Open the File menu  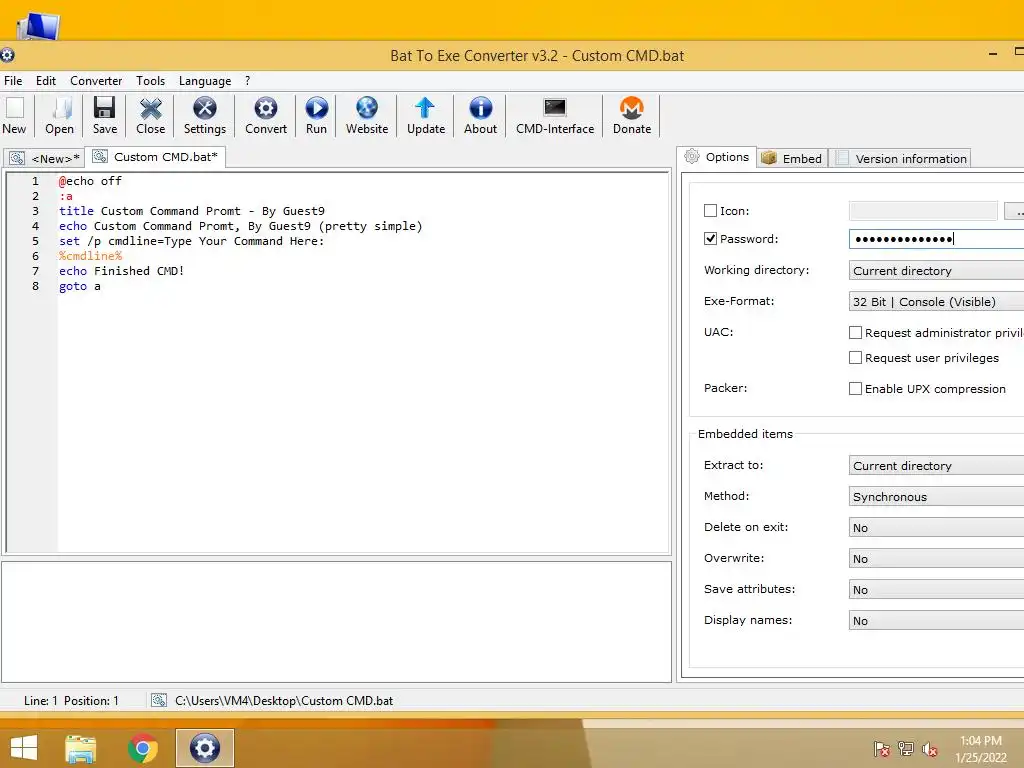point(13,80)
